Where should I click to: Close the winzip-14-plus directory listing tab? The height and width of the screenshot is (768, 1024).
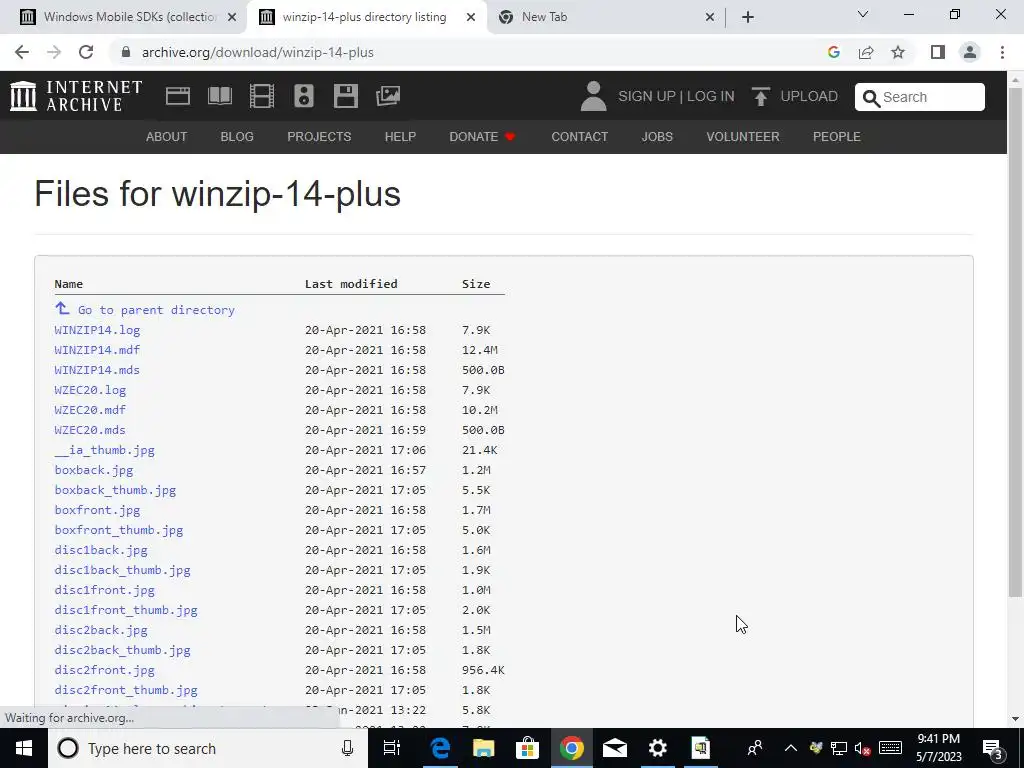[x=470, y=17]
